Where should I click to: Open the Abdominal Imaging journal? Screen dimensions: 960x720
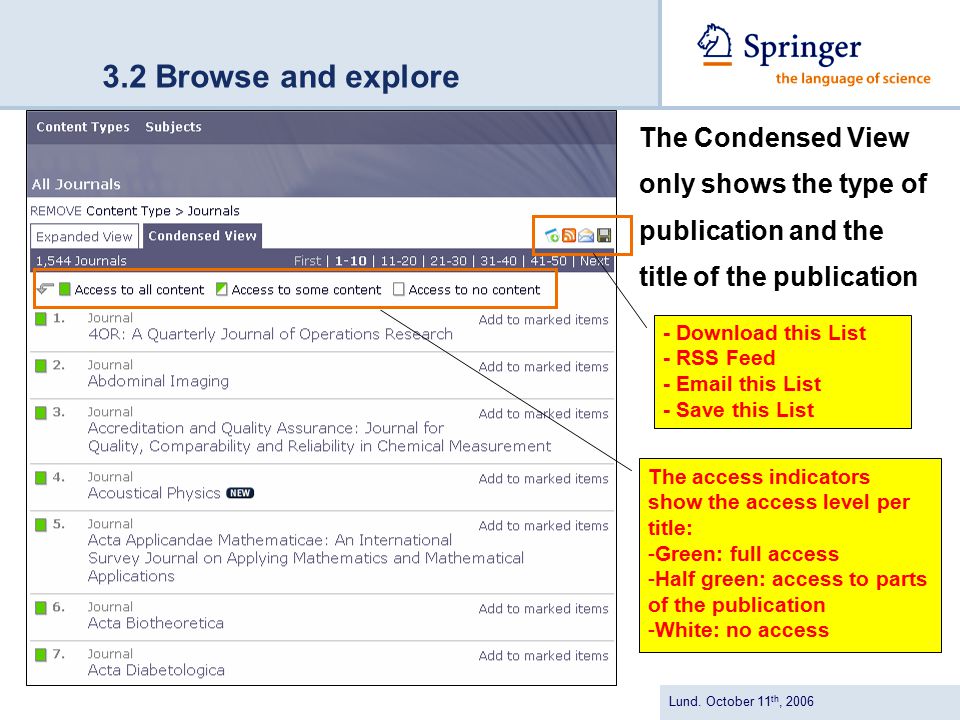(158, 381)
